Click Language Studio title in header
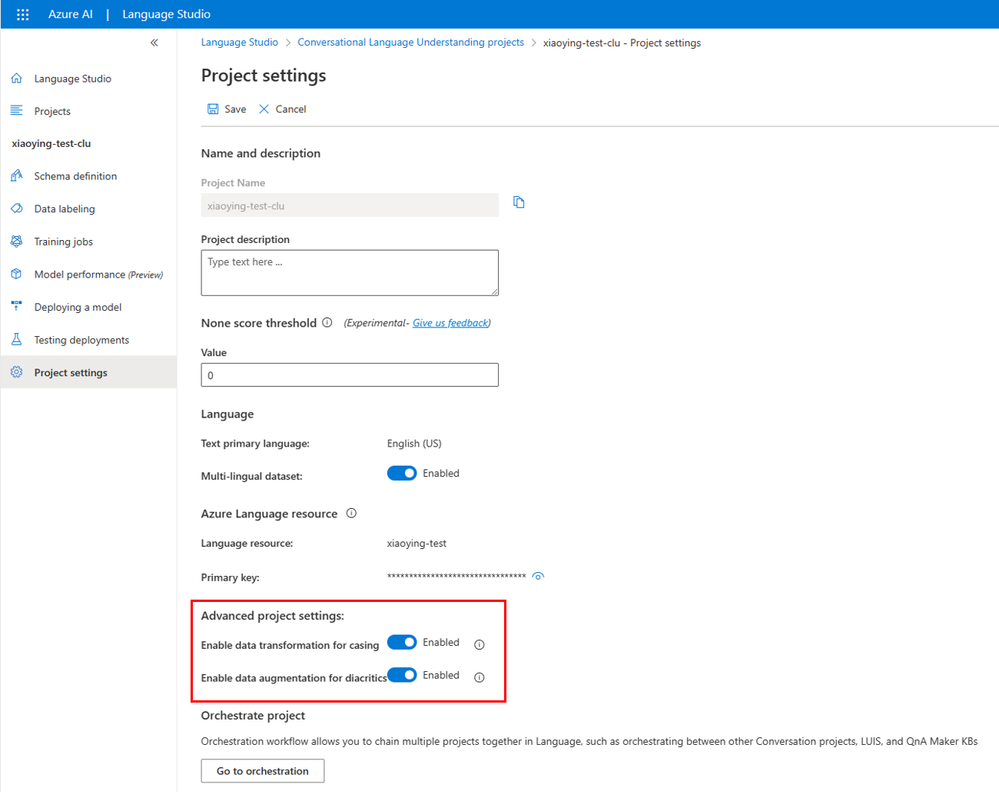 pos(166,14)
